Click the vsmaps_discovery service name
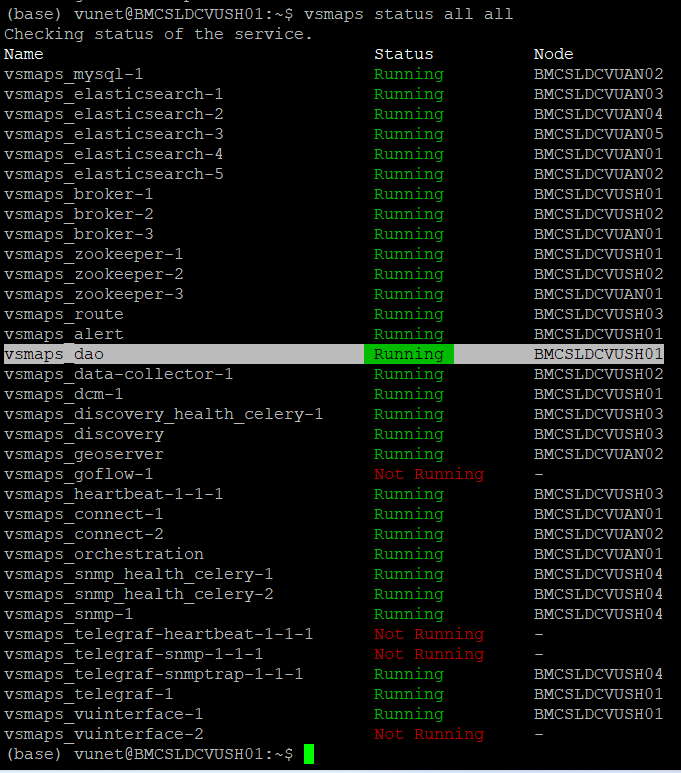Screen dimensions: 681x773 pos(84,434)
